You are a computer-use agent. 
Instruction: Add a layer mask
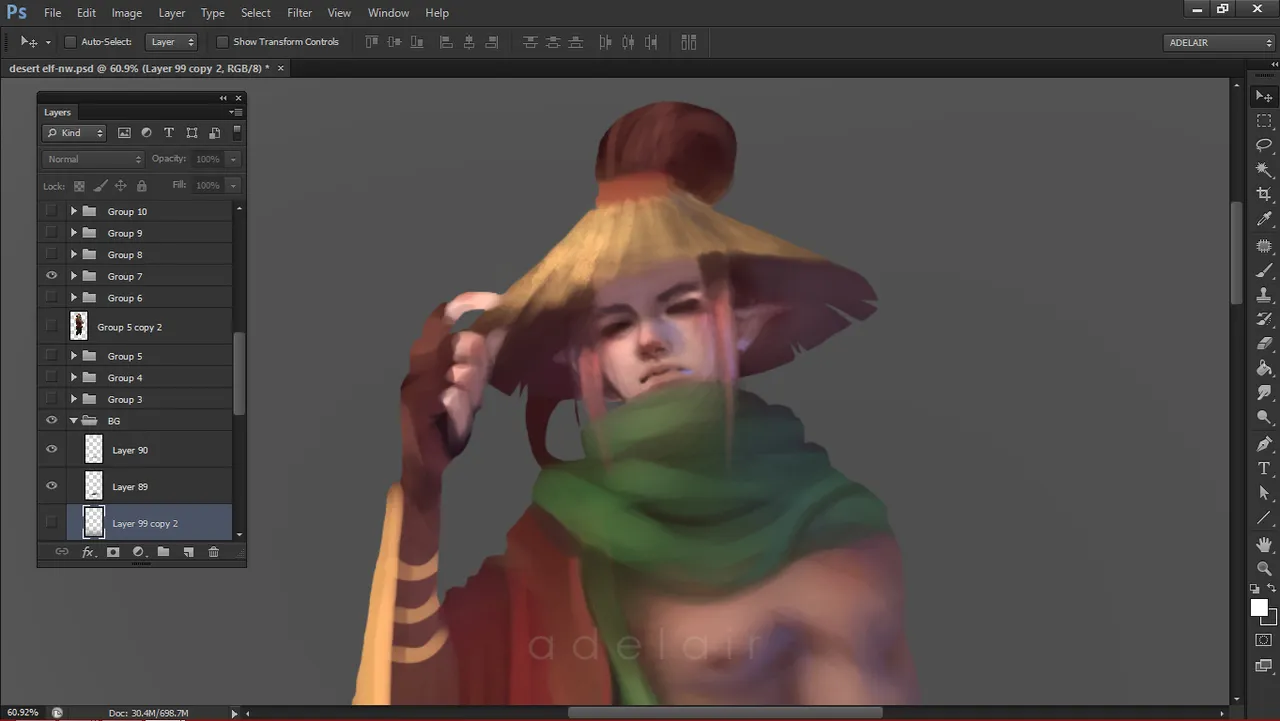pyautogui.click(x=113, y=552)
